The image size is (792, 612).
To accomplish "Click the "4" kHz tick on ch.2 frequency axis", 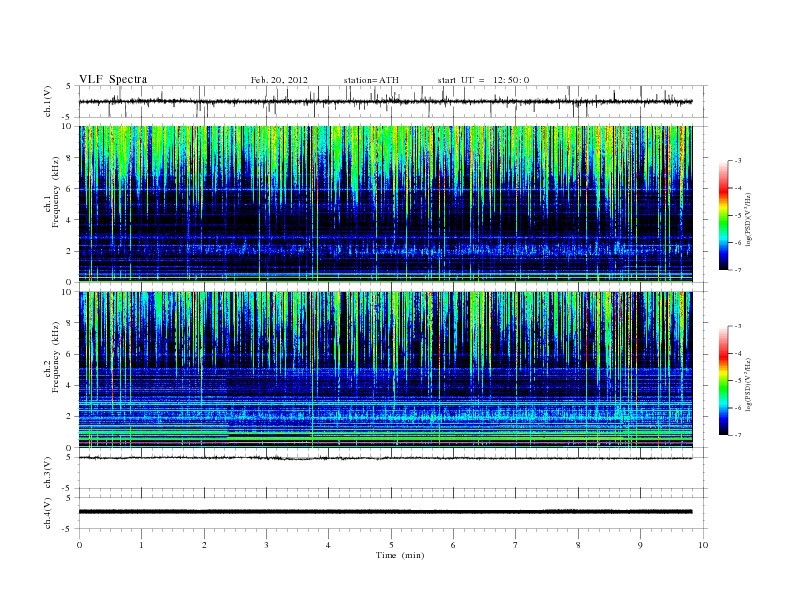I will (69, 385).
